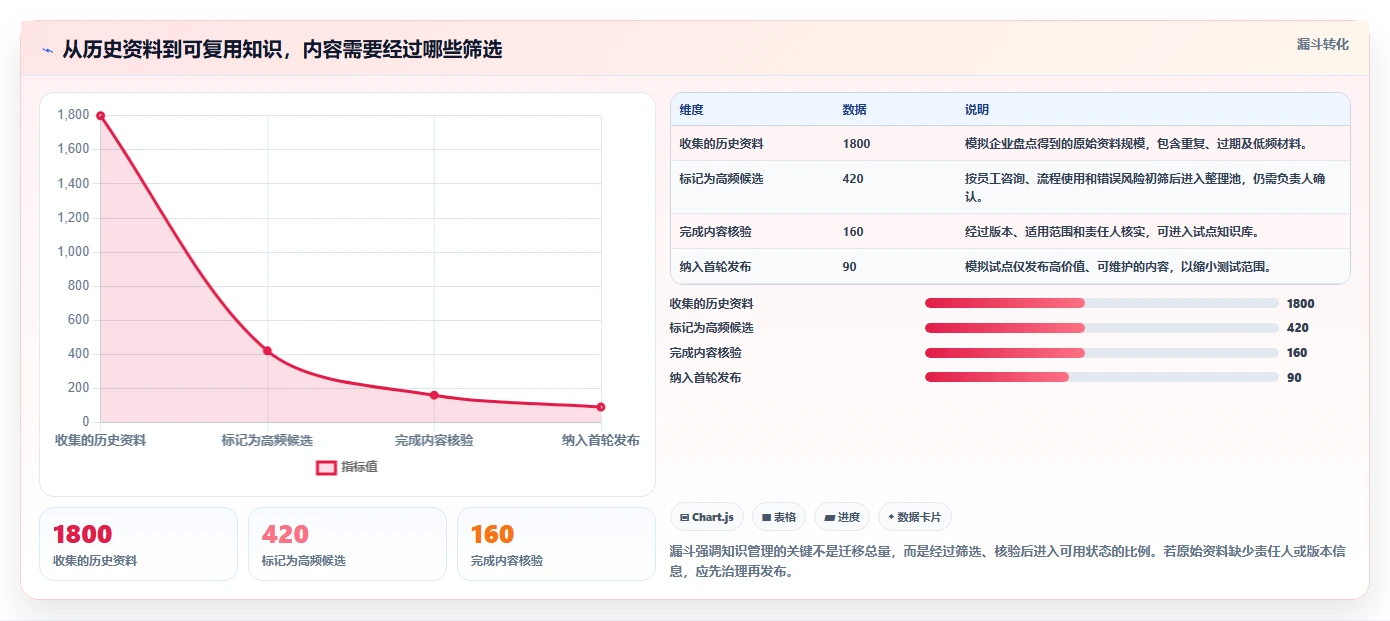This screenshot has height=621, width=1390.
Task: Click the 420 data point on chart
Action: point(267,351)
